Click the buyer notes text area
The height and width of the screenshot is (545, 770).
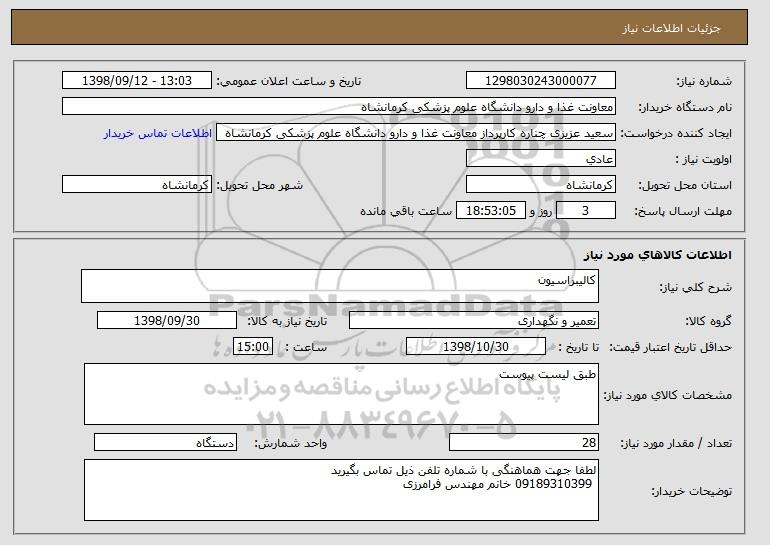point(341,490)
